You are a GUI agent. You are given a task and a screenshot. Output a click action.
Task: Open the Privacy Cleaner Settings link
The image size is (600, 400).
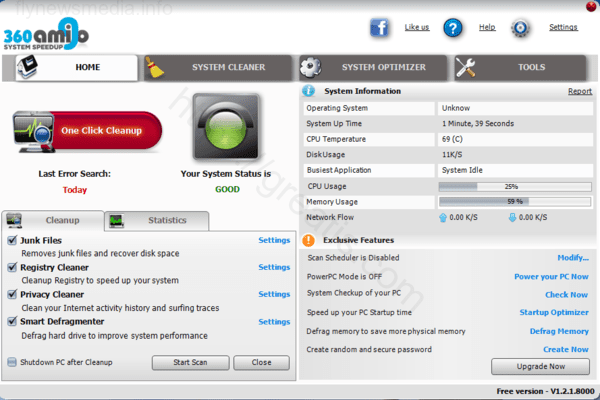point(274,295)
